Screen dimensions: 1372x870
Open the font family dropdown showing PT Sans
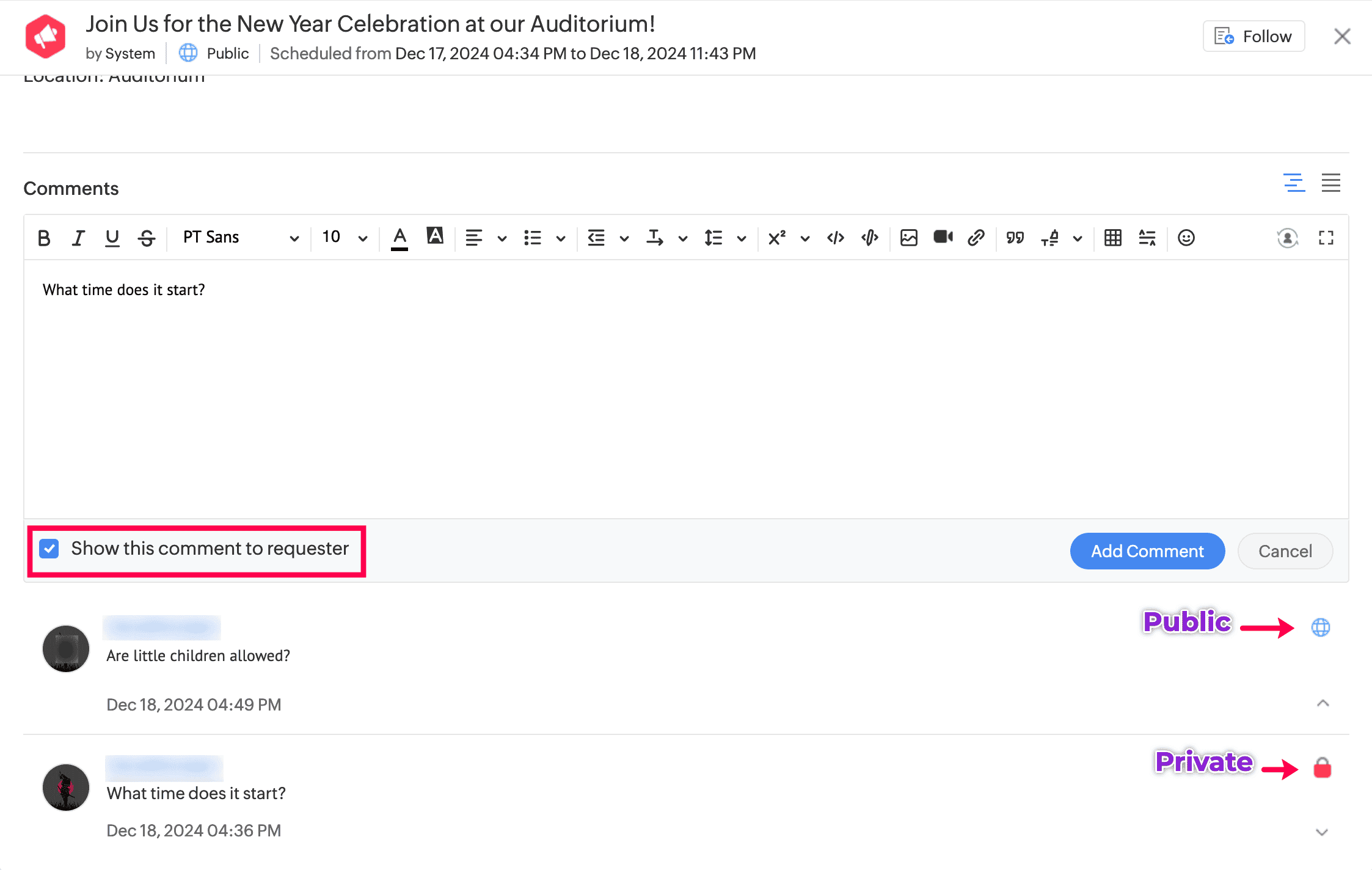click(238, 237)
